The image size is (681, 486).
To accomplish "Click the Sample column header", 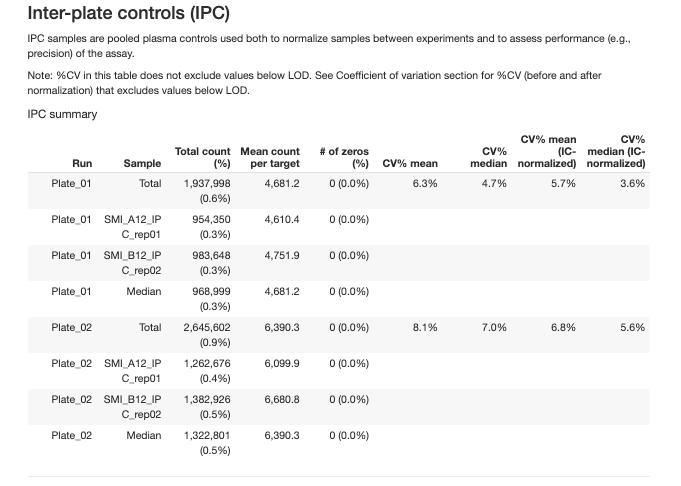I will 142,163.
